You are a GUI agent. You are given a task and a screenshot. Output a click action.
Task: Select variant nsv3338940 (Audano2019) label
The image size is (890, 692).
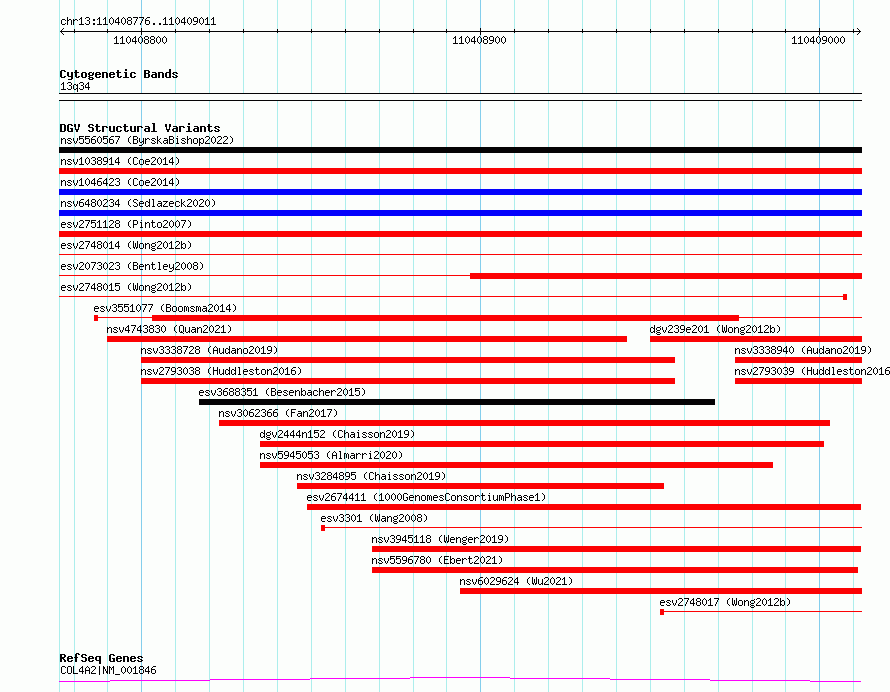point(803,350)
